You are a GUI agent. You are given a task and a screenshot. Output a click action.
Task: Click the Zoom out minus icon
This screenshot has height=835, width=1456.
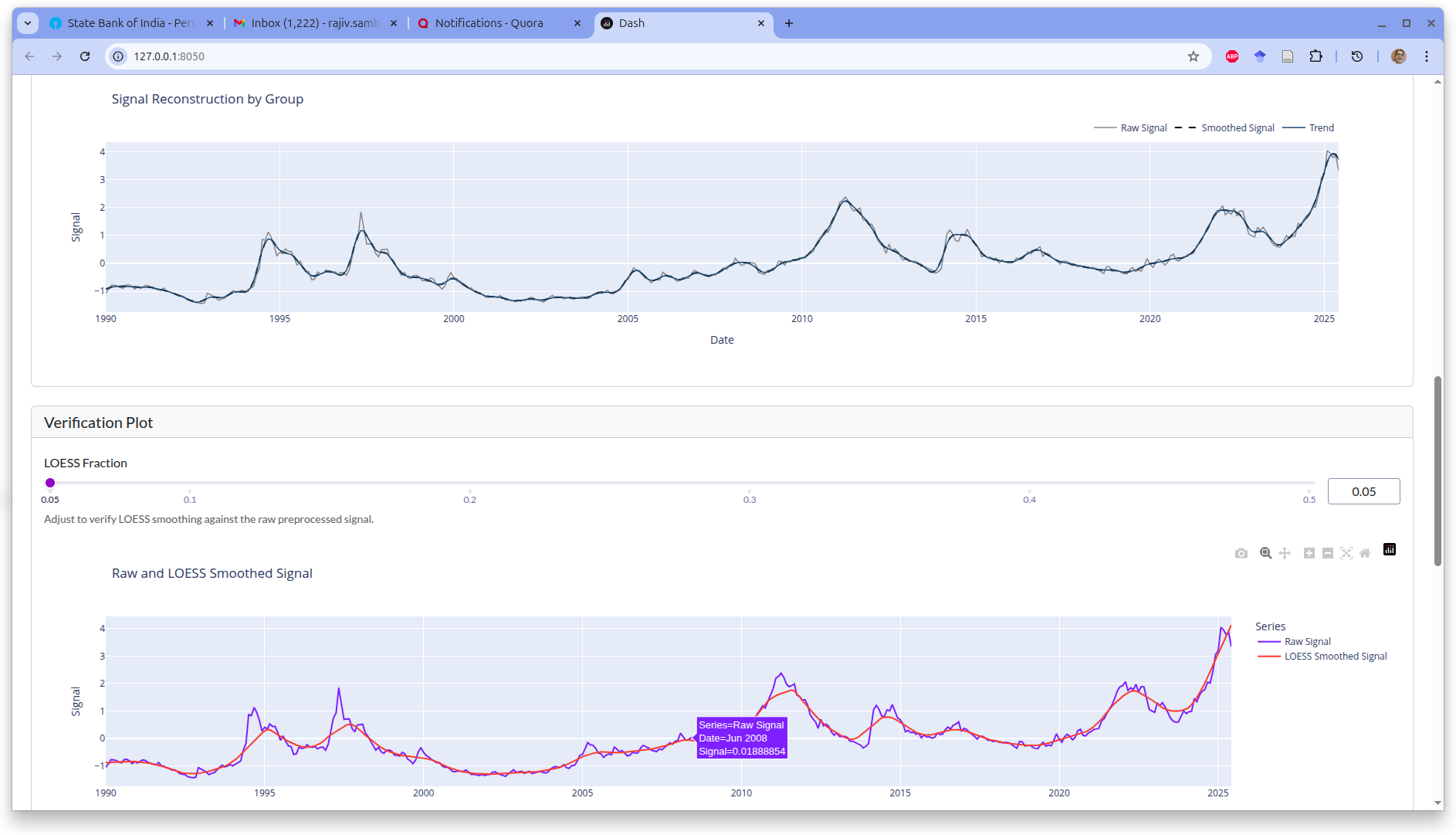tap(1328, 553)
